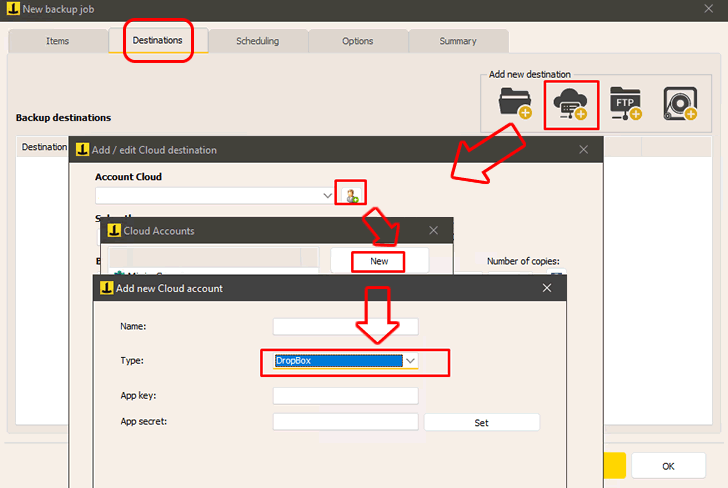Add a new tape drive destination
Viewport: 728px width, 488px height.
[680, 104]
